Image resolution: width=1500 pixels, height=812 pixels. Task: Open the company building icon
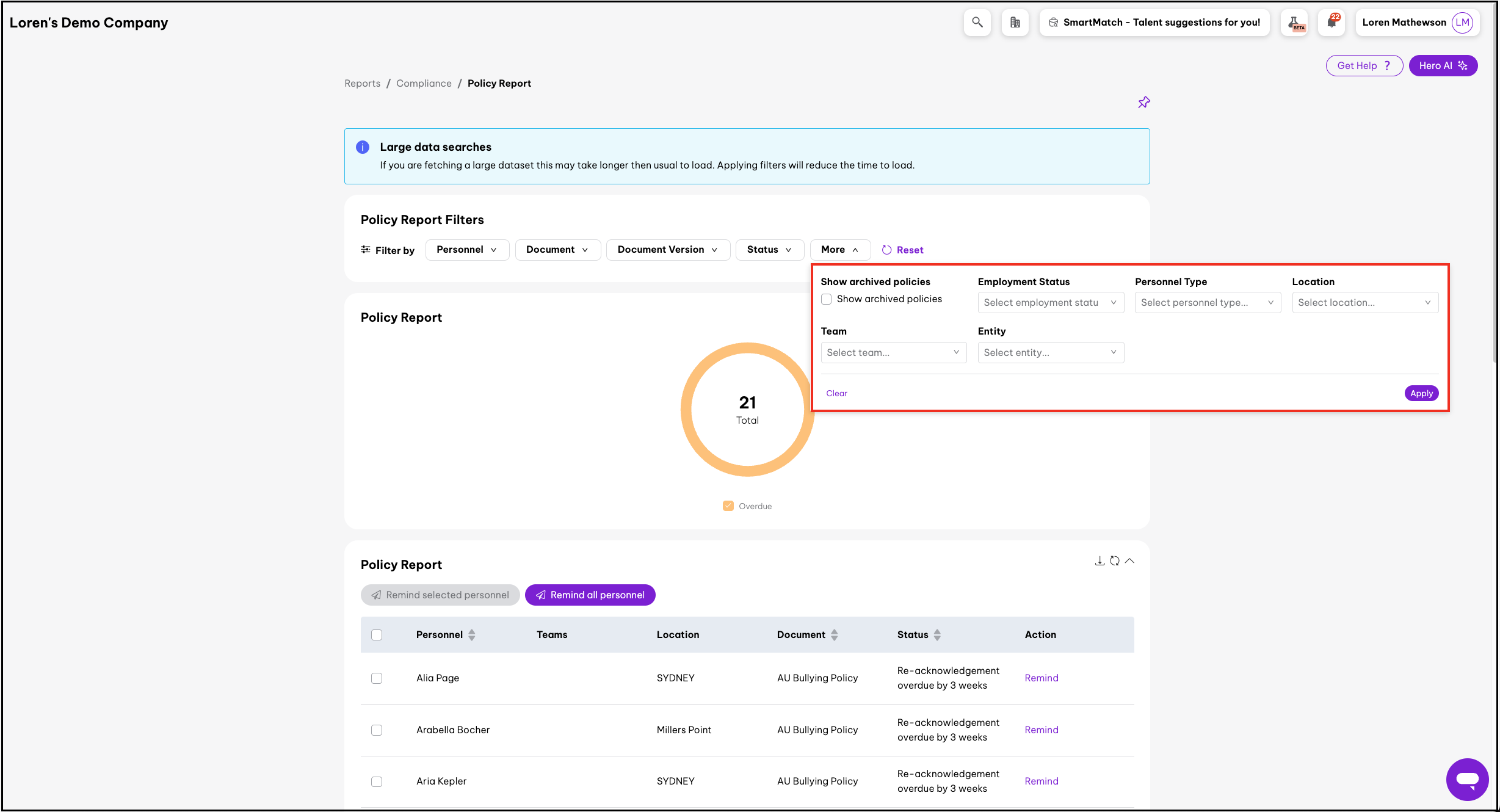click(1015, 23)
